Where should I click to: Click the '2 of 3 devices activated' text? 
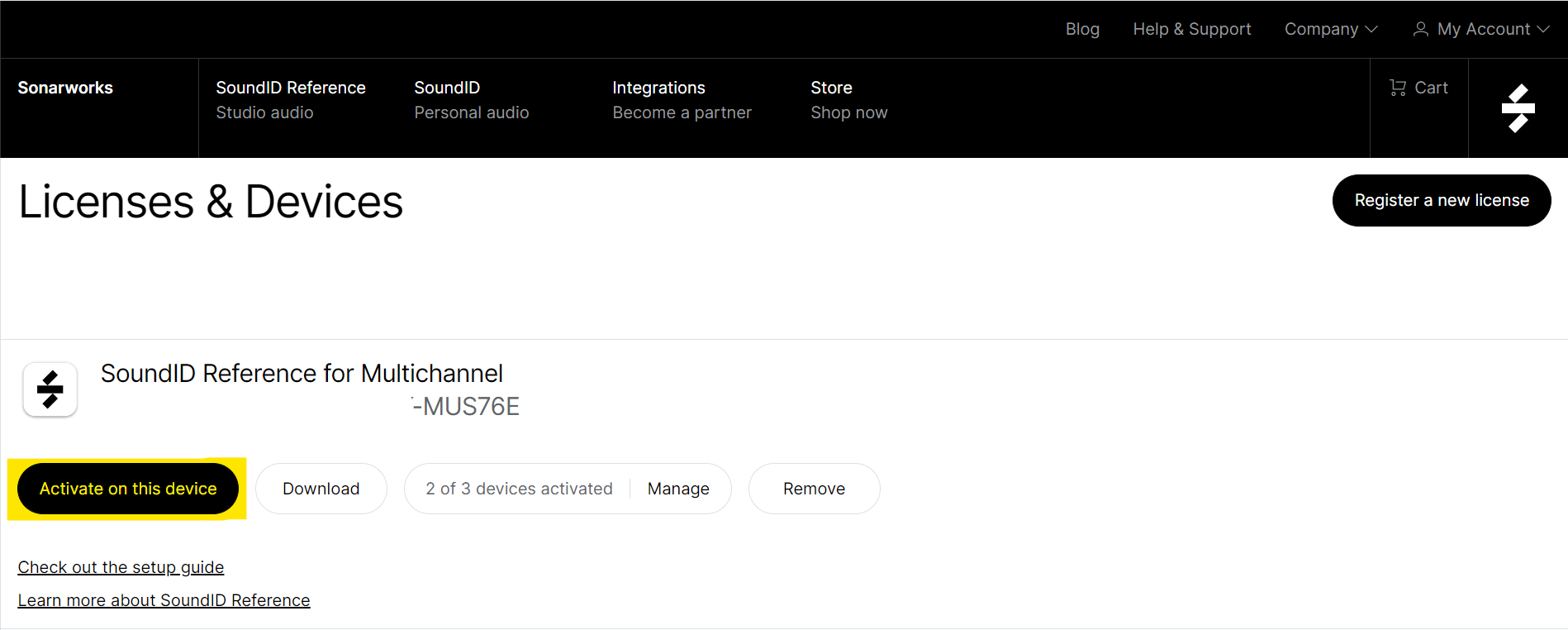coord(519,489)
